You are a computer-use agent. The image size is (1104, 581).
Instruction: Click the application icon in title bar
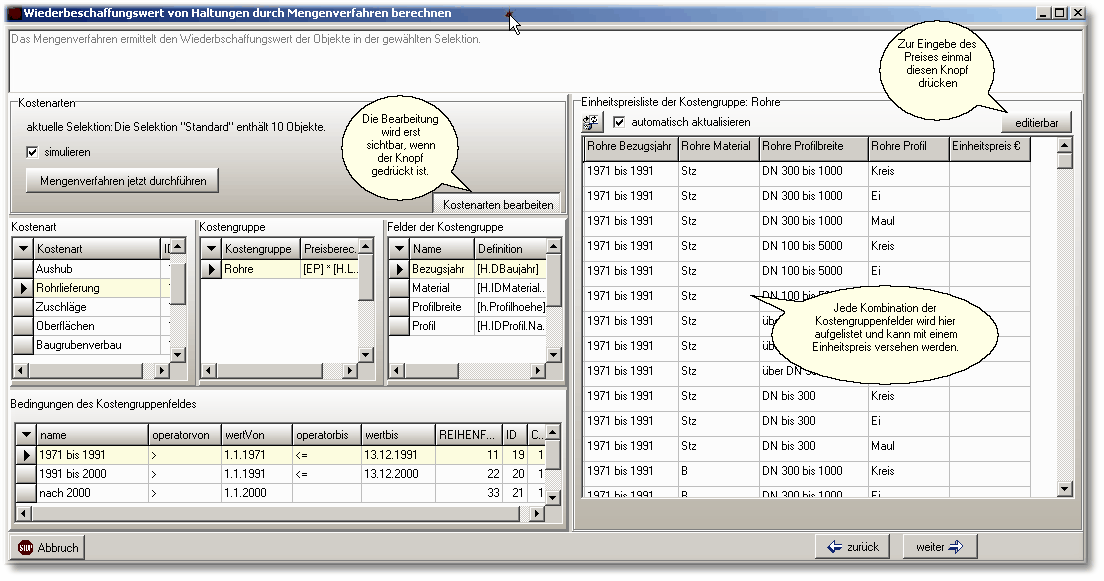point(14,13)
